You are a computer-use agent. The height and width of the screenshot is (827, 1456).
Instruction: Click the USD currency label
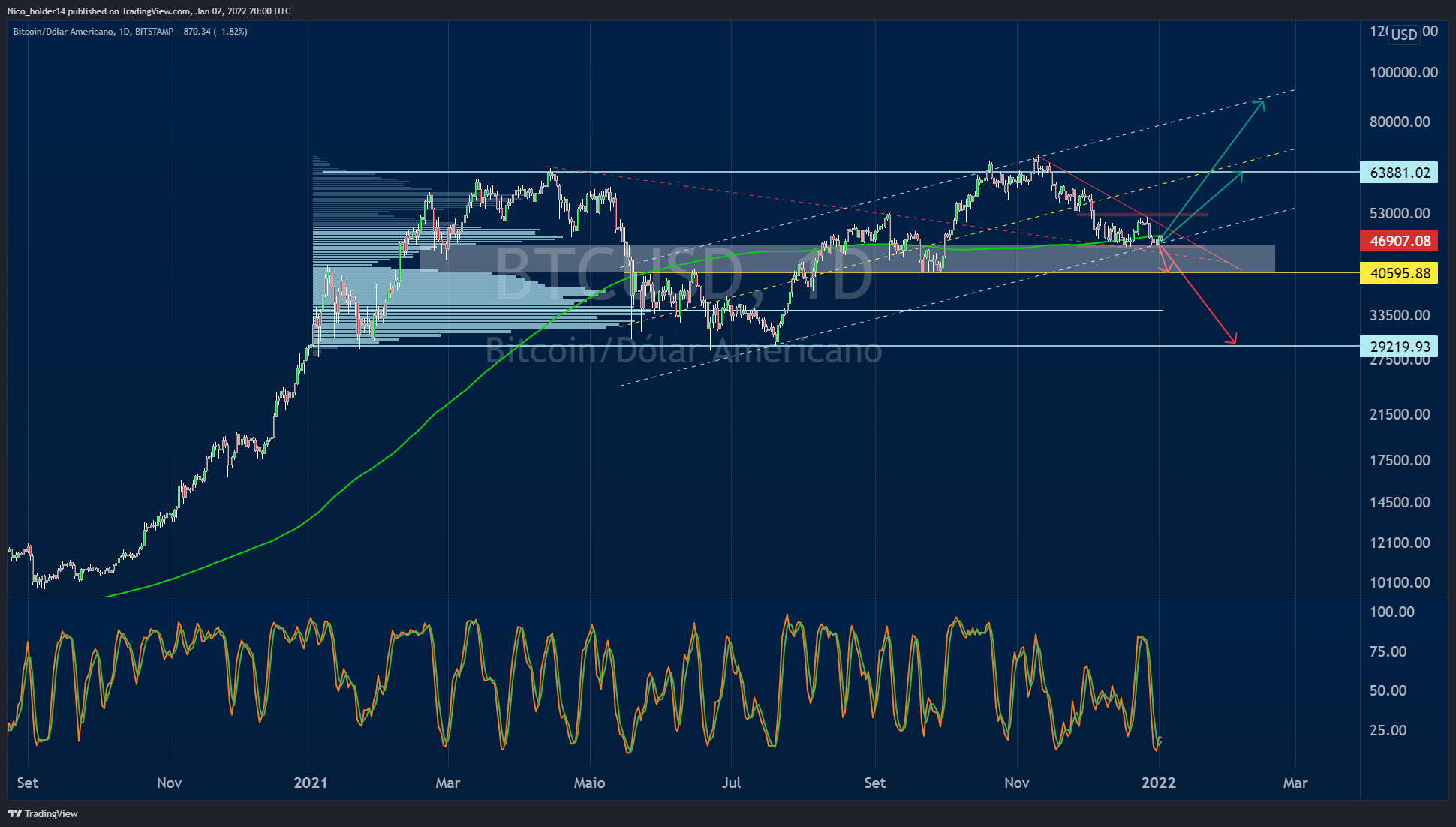click(1403, 34)
